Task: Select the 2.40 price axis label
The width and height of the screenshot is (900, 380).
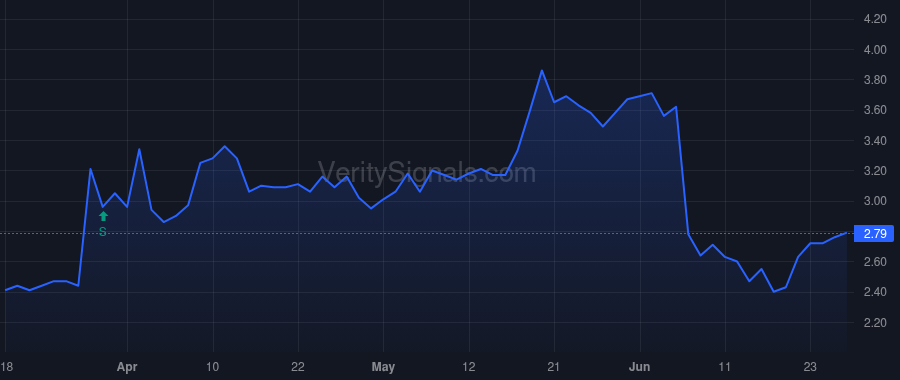Action: [875, 292]
